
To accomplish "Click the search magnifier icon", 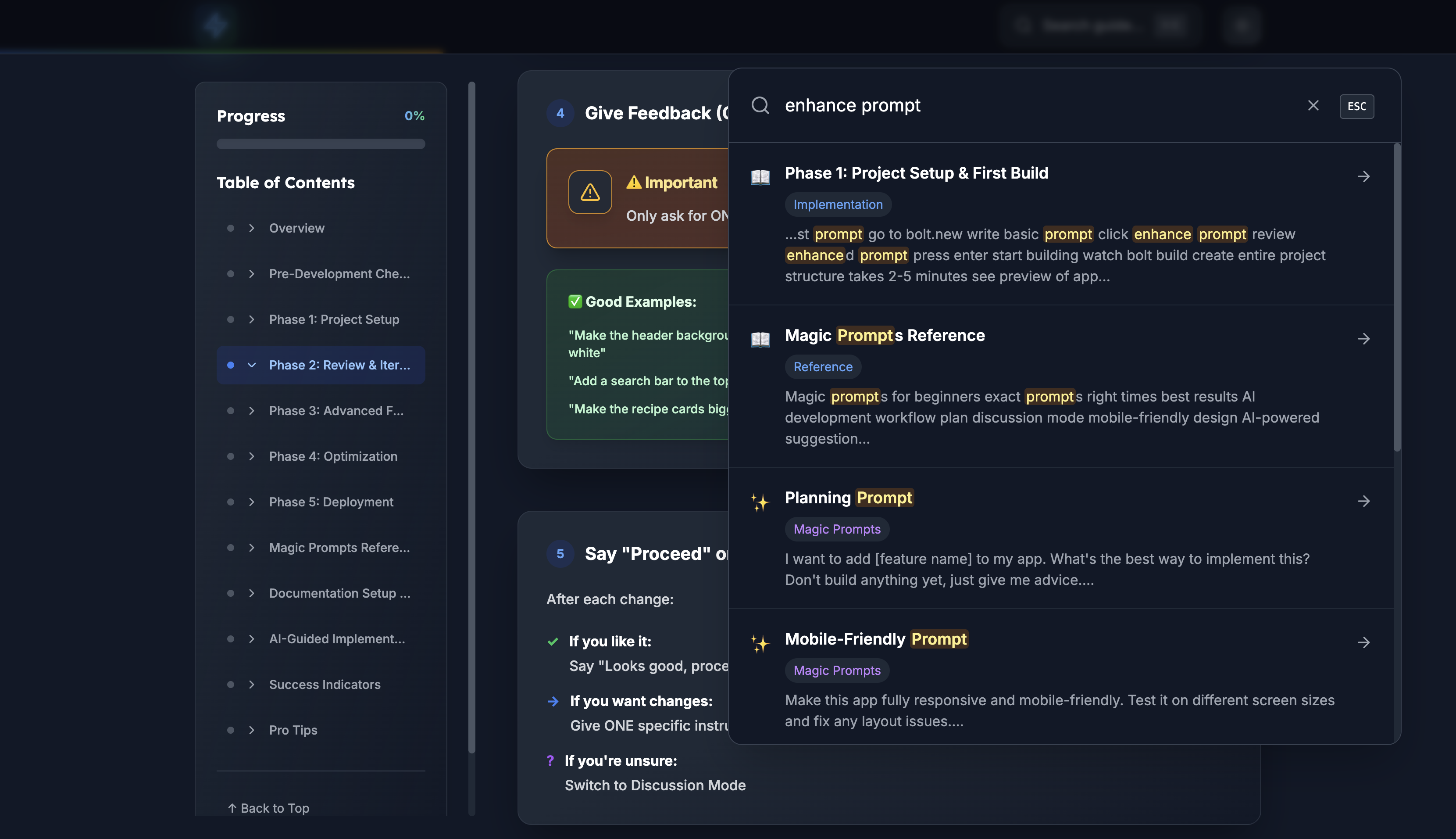I will [760, 105].
